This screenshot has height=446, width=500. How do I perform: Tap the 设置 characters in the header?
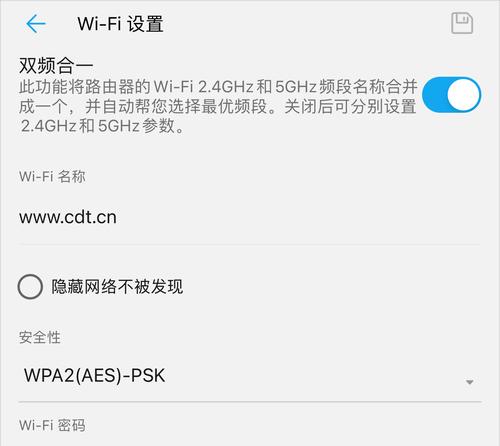coord(146,24)
